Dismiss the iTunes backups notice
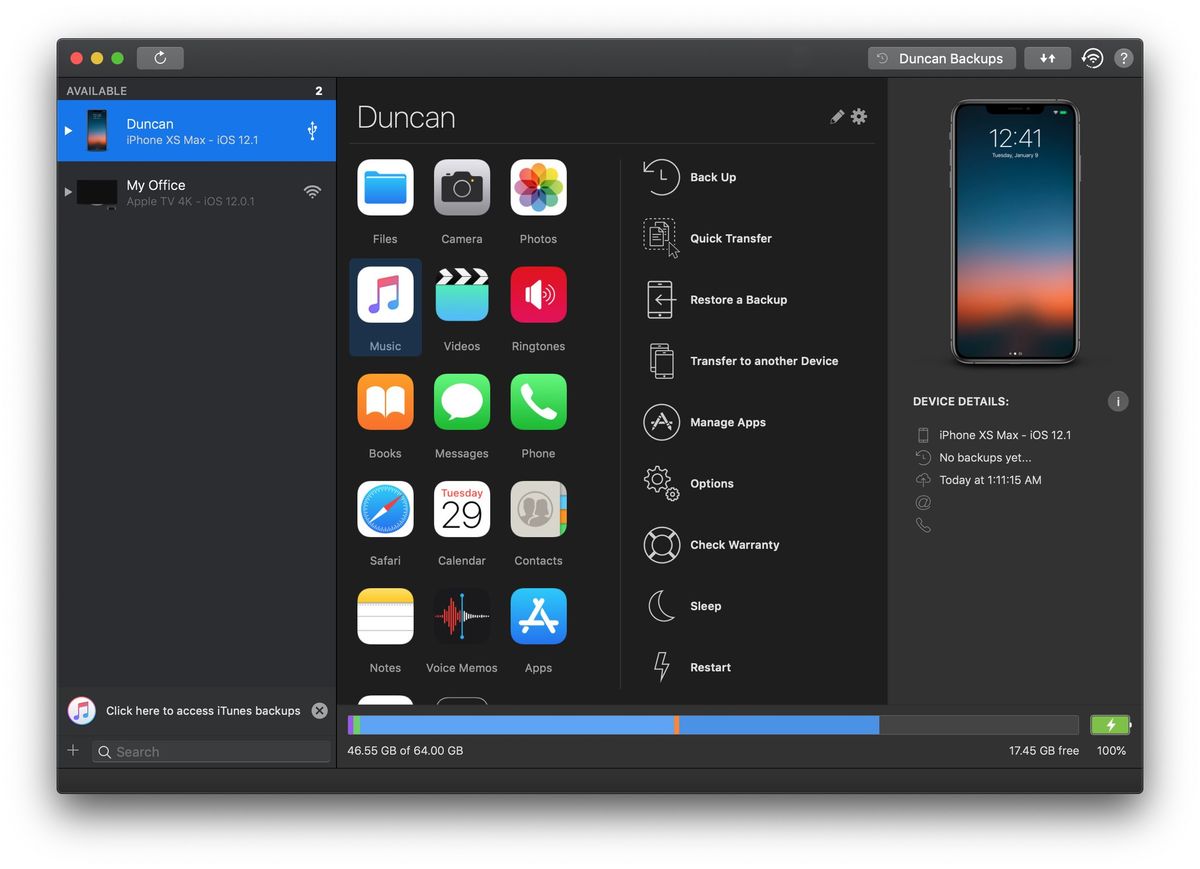Image resolution: width=1200 pixels, height=869 pixels. (x=319, y=710)
